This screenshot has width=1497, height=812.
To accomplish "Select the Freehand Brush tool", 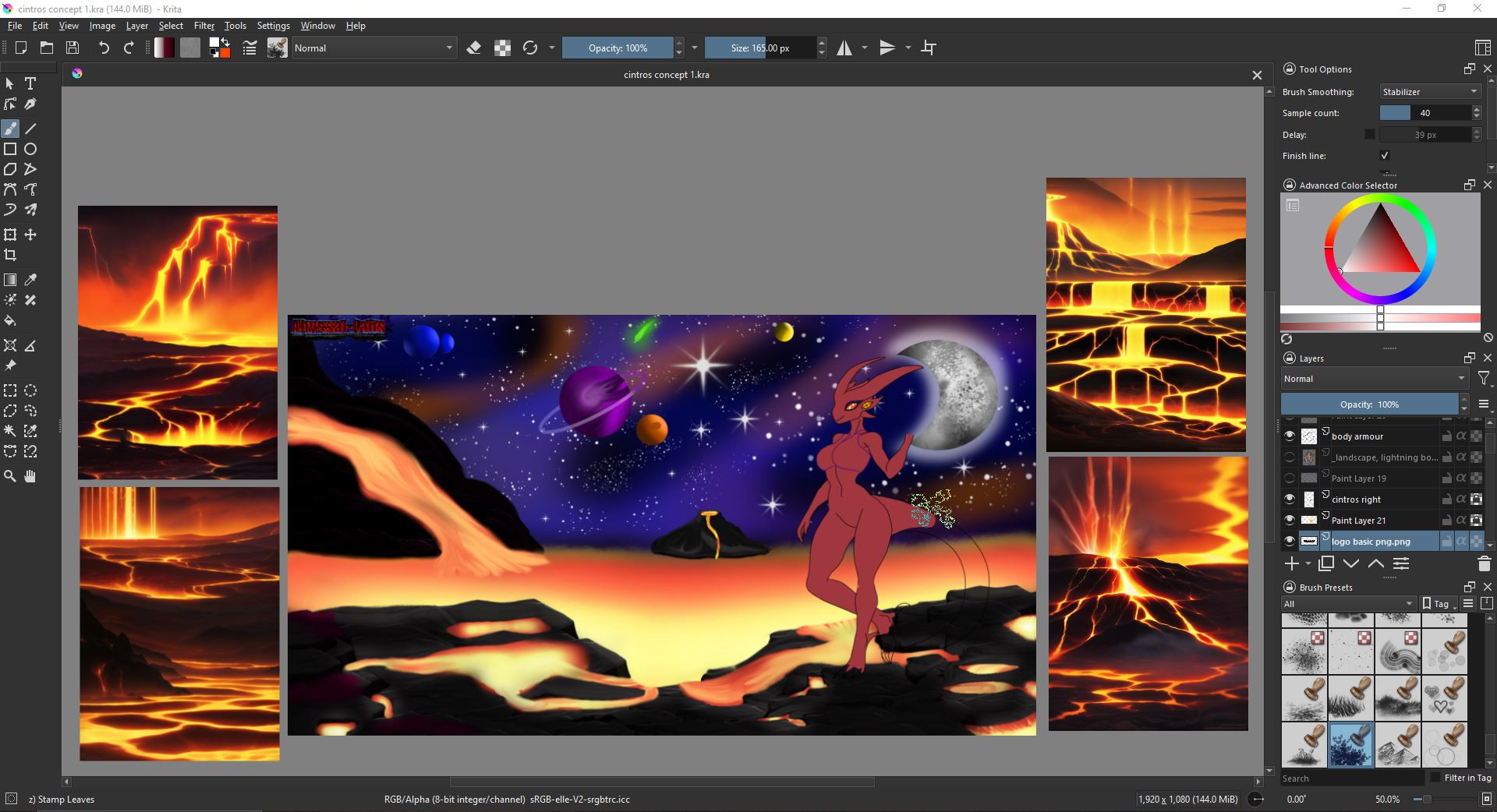I will click(x=10, y=129).
